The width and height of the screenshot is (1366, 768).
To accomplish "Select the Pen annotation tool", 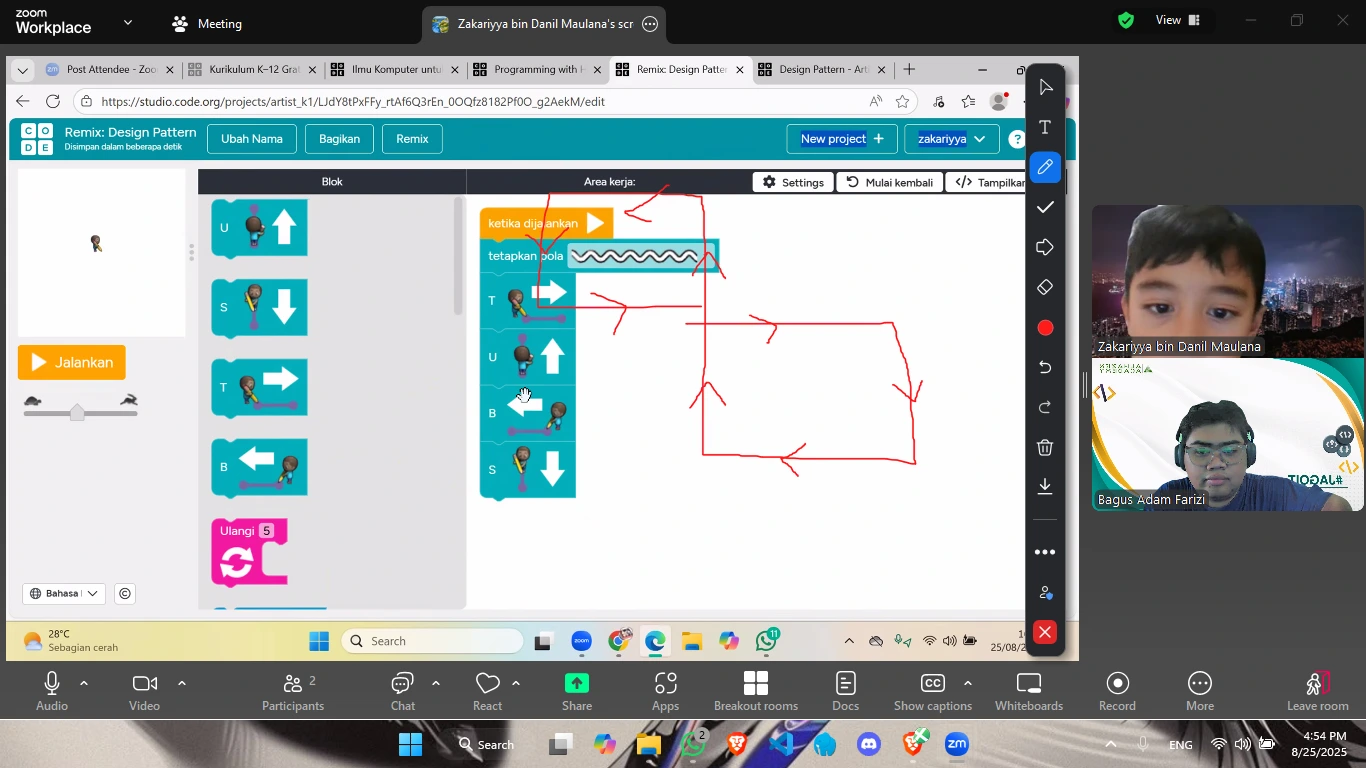I will tap(1044, 167).
